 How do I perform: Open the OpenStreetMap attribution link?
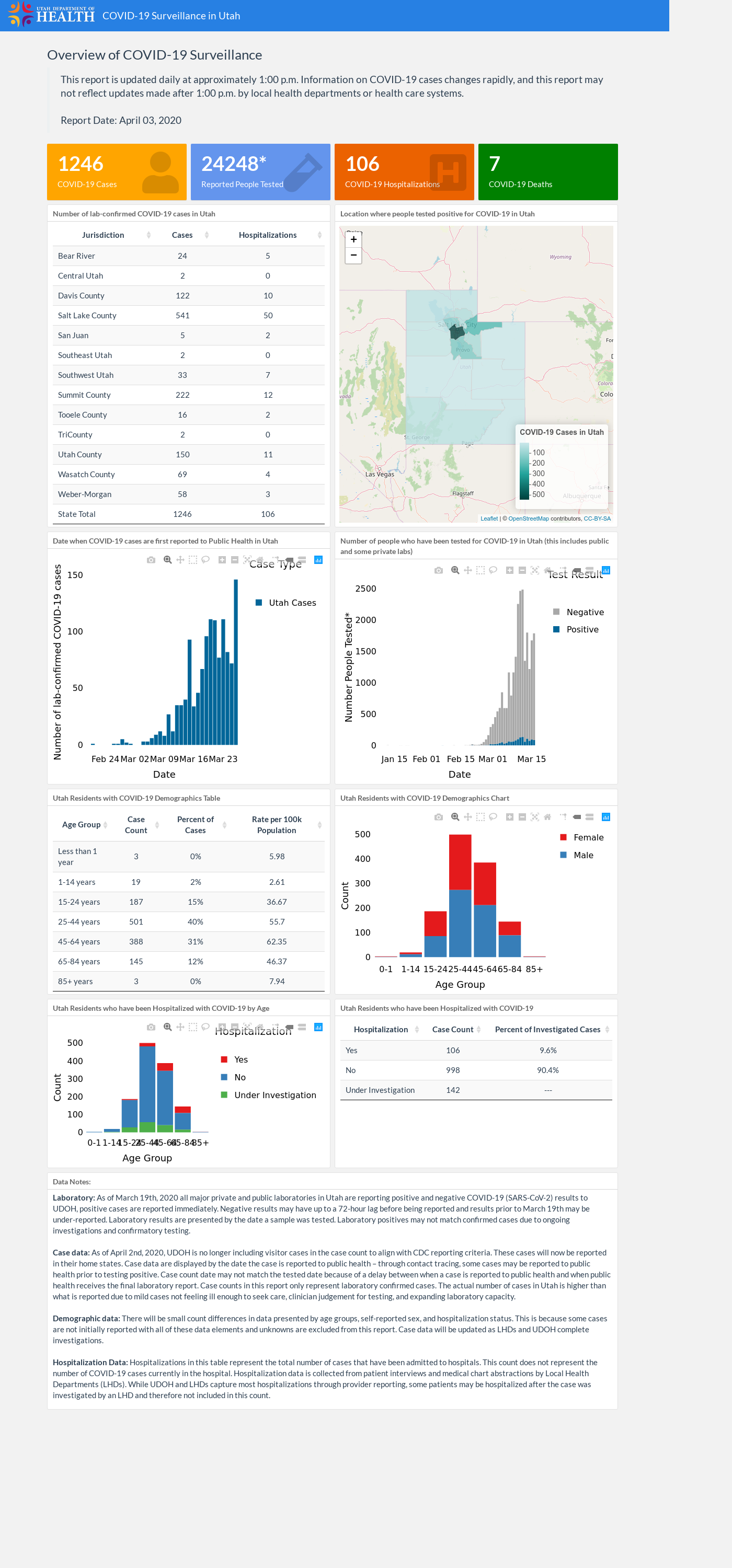click(528, 518)
